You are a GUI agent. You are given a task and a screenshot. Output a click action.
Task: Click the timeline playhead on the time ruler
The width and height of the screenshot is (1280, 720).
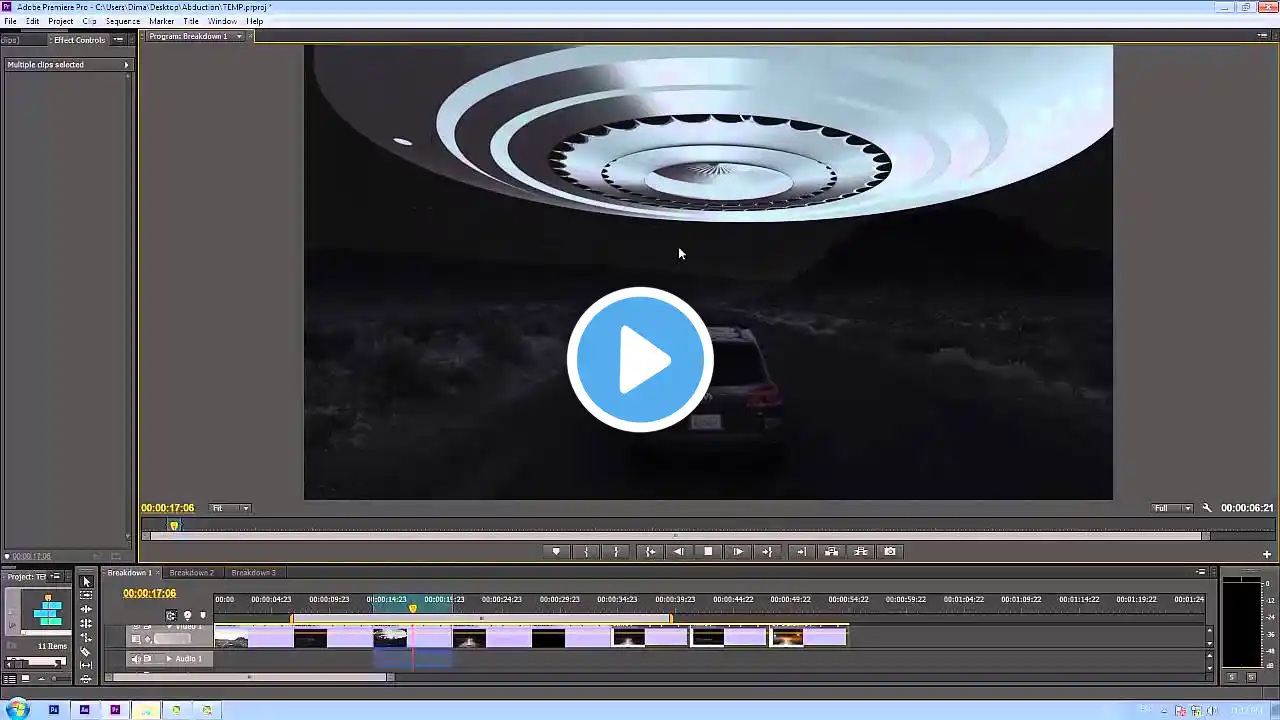click(x=412, y=608)
